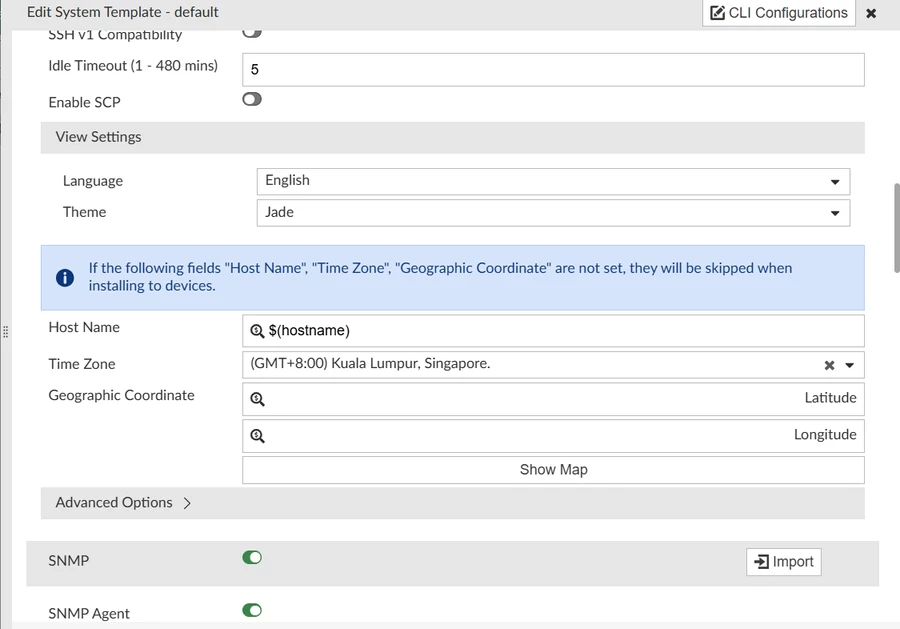The width and height of the screenshot is (900, 629).
Task: Click the Idle Timeout input field
Action: click(553, 69)
